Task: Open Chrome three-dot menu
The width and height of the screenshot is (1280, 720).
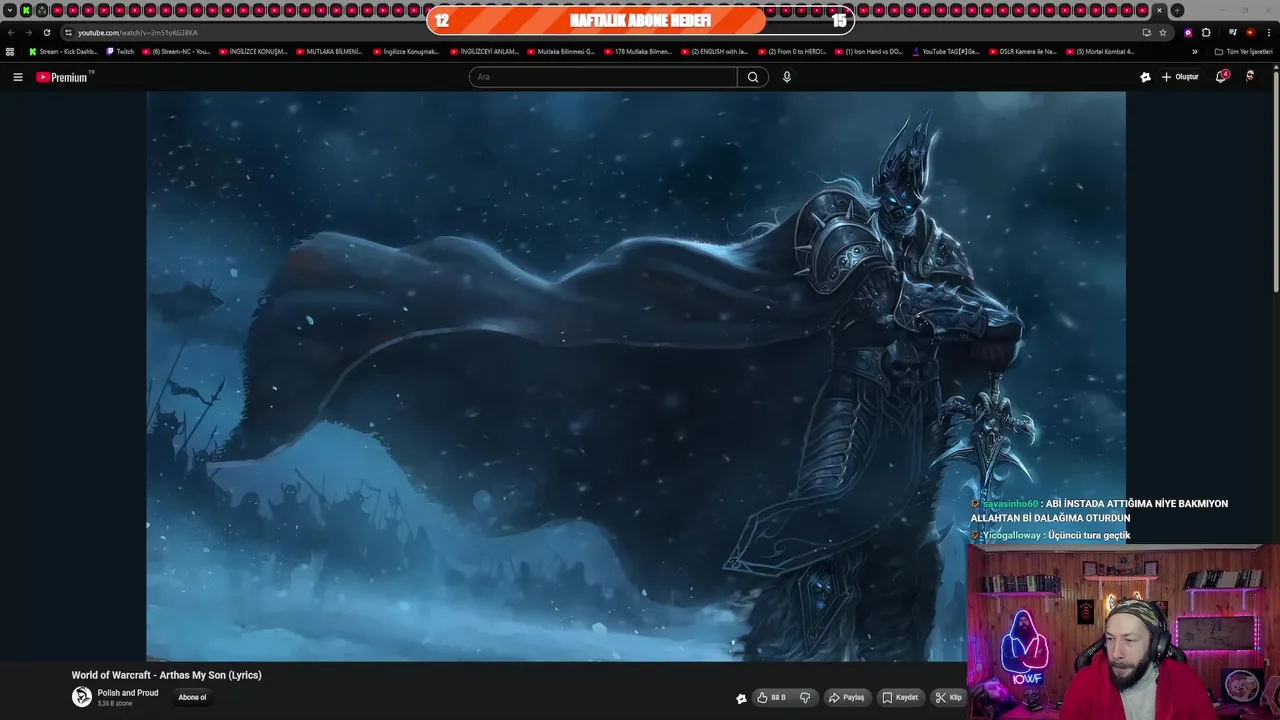Action: (x=1268, y=32)
